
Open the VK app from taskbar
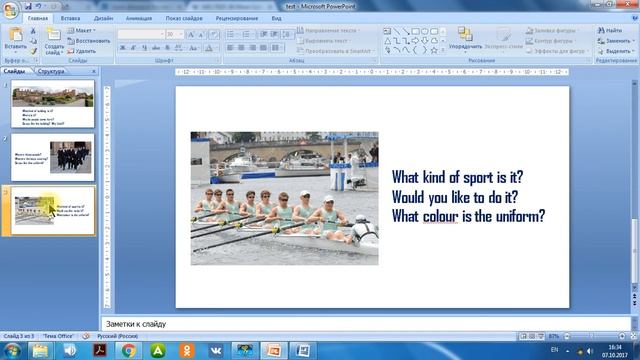(x=216, y=351)
